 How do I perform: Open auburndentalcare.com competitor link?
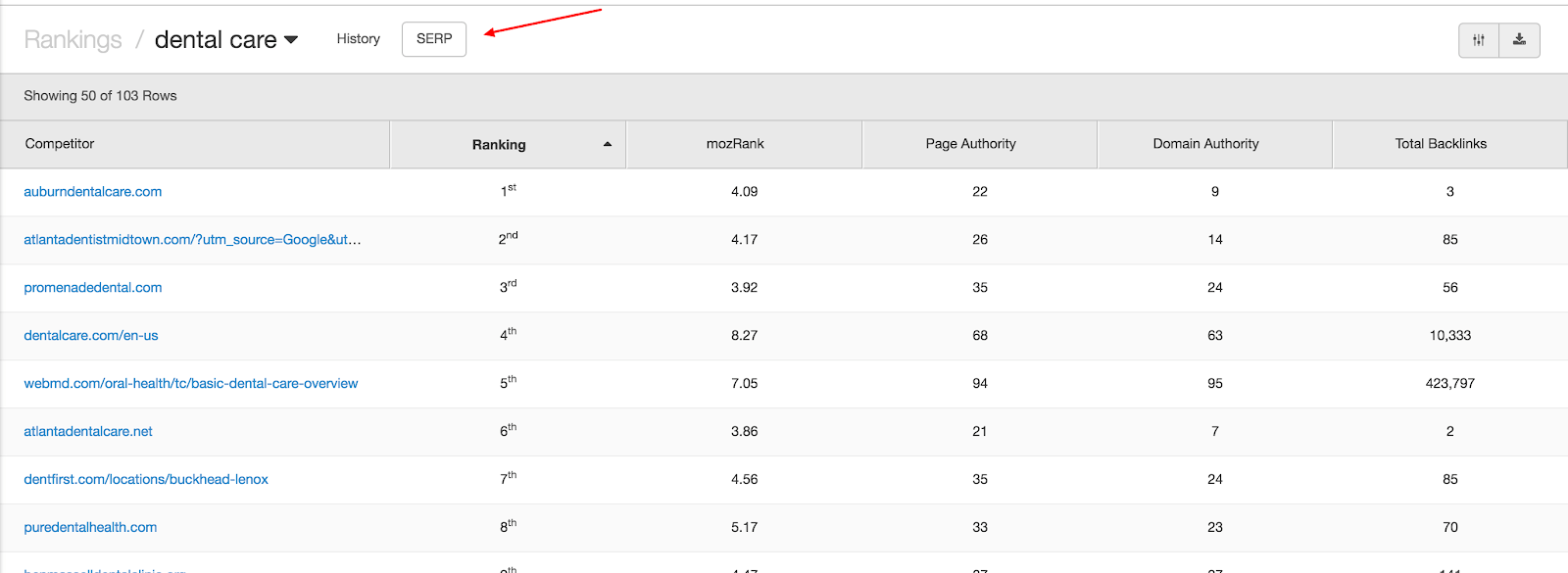(93, 192)
